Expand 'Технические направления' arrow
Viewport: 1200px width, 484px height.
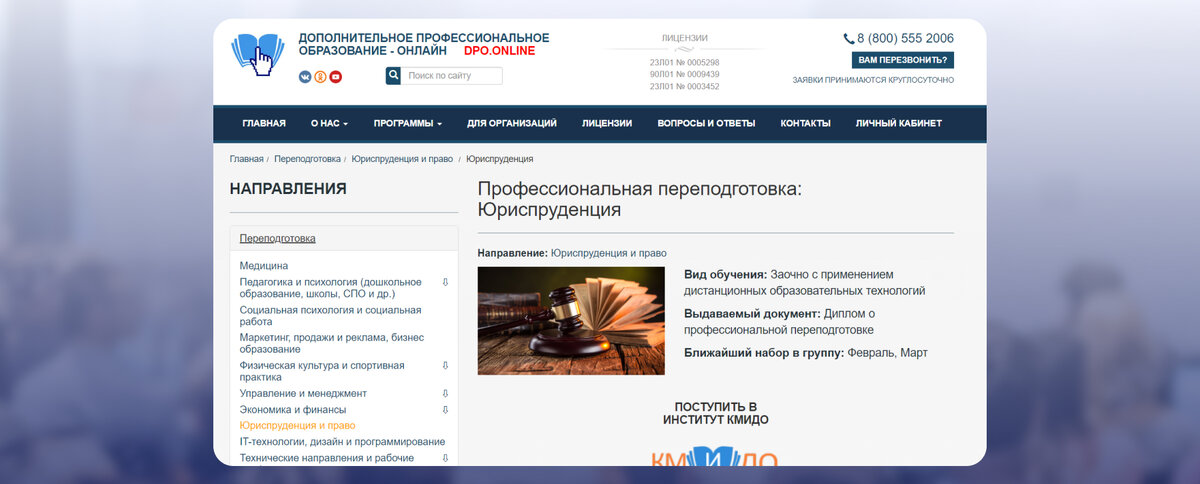tap(445, 458)
